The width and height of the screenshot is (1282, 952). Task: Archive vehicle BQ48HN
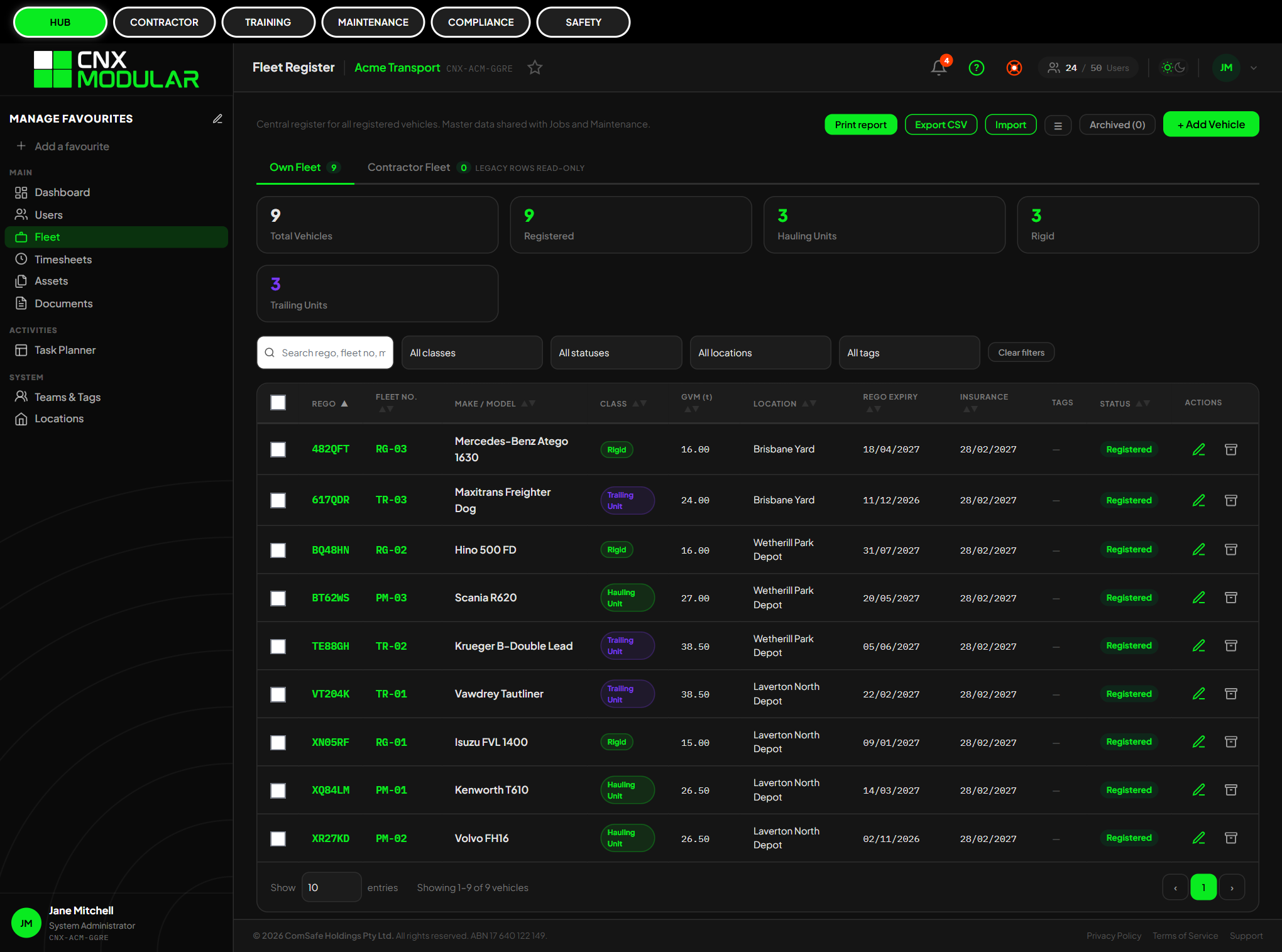pyautogui.click(x=1231, y=550)
